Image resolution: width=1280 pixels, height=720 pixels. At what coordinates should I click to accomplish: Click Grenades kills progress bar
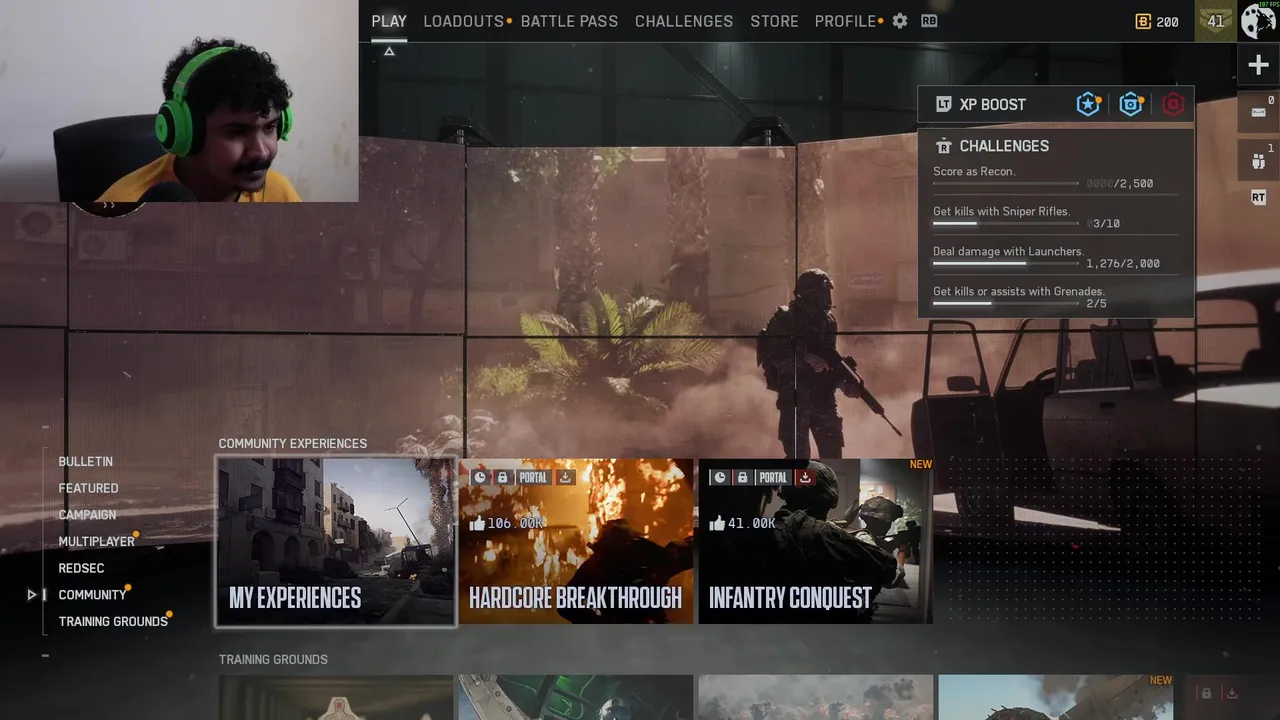coord(1006,304)
